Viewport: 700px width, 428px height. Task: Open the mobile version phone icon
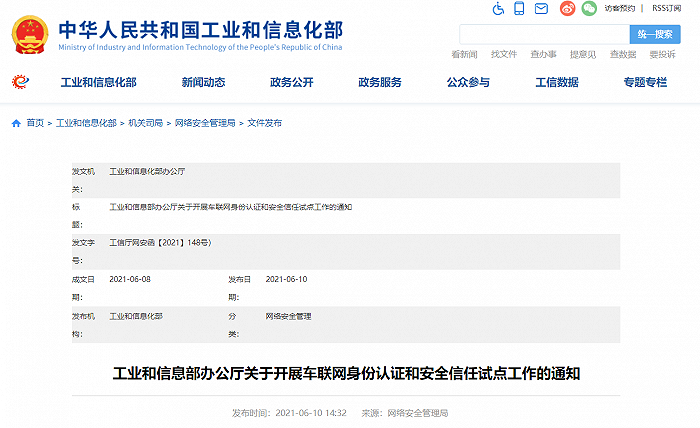[520, 9]
